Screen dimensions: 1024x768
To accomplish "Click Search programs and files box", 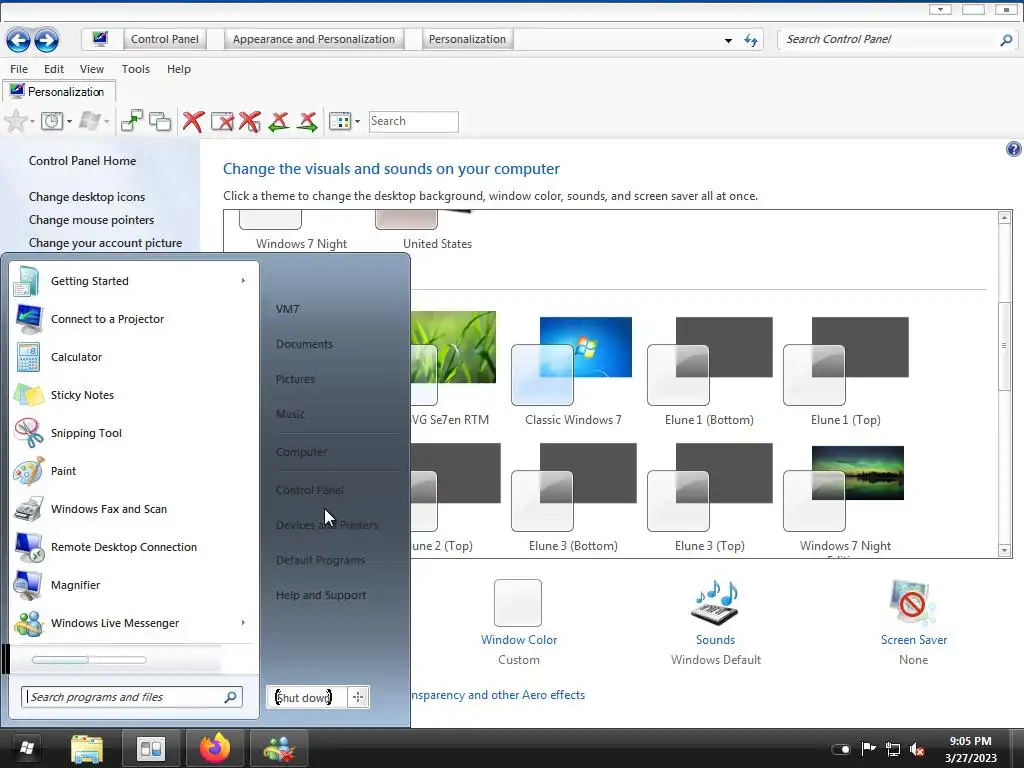I will (132, 697).
